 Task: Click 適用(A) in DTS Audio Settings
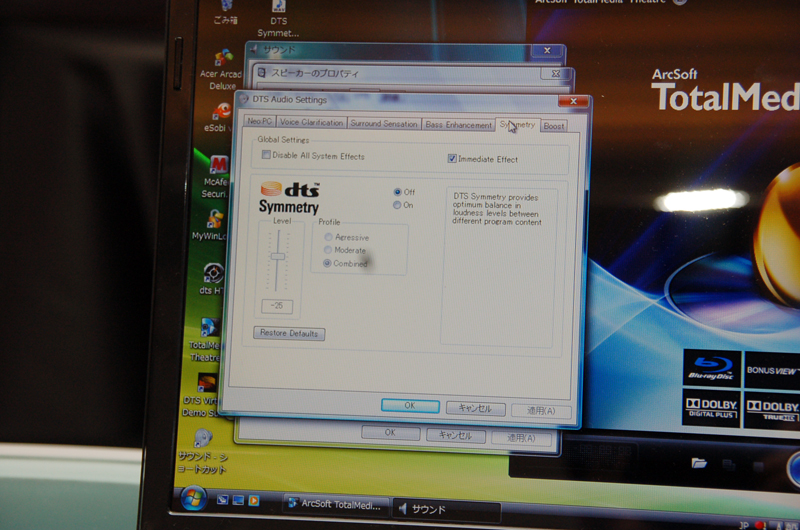point(541,411)
